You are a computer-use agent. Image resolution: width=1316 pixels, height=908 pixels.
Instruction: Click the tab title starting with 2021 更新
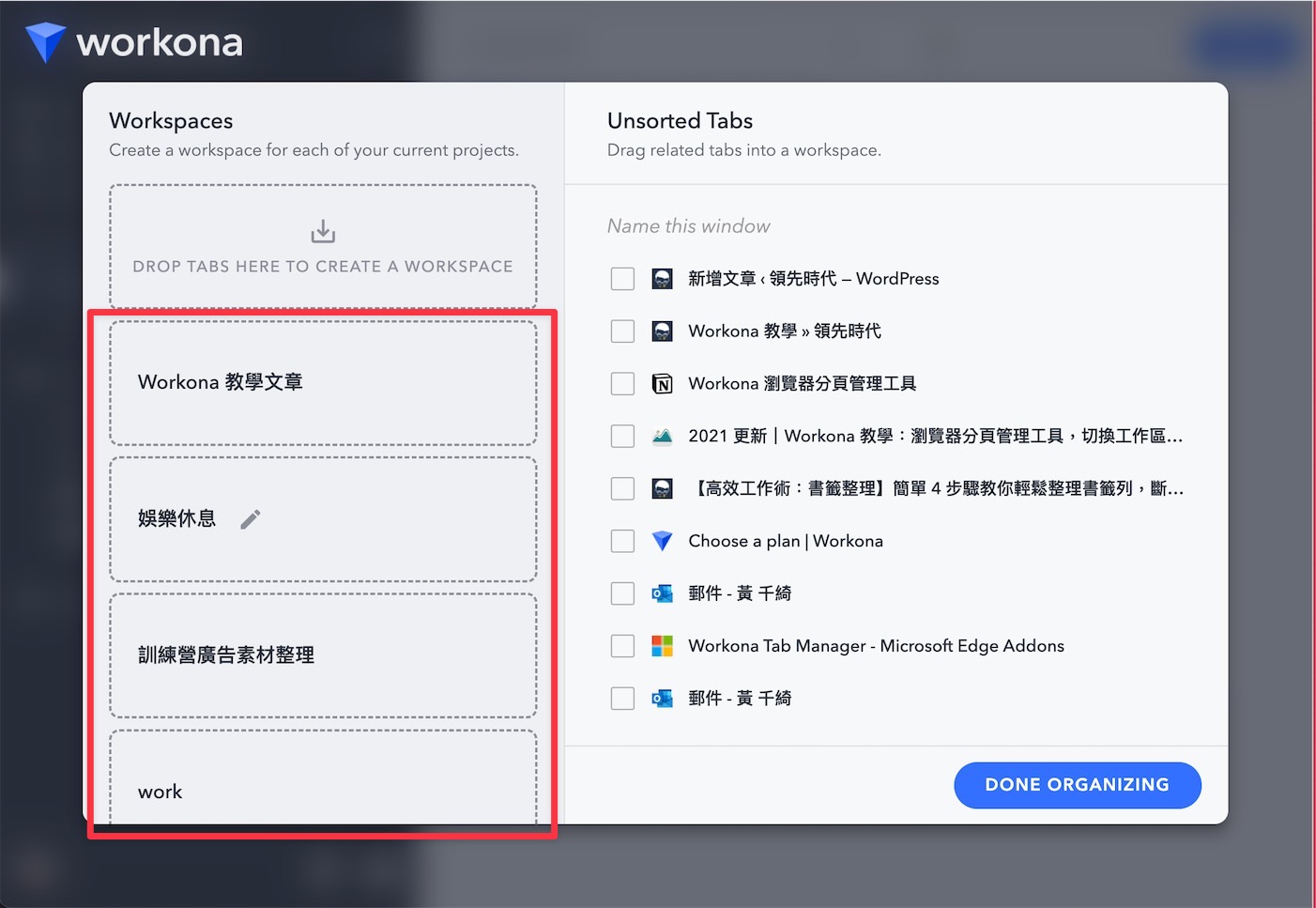point(936,437)
